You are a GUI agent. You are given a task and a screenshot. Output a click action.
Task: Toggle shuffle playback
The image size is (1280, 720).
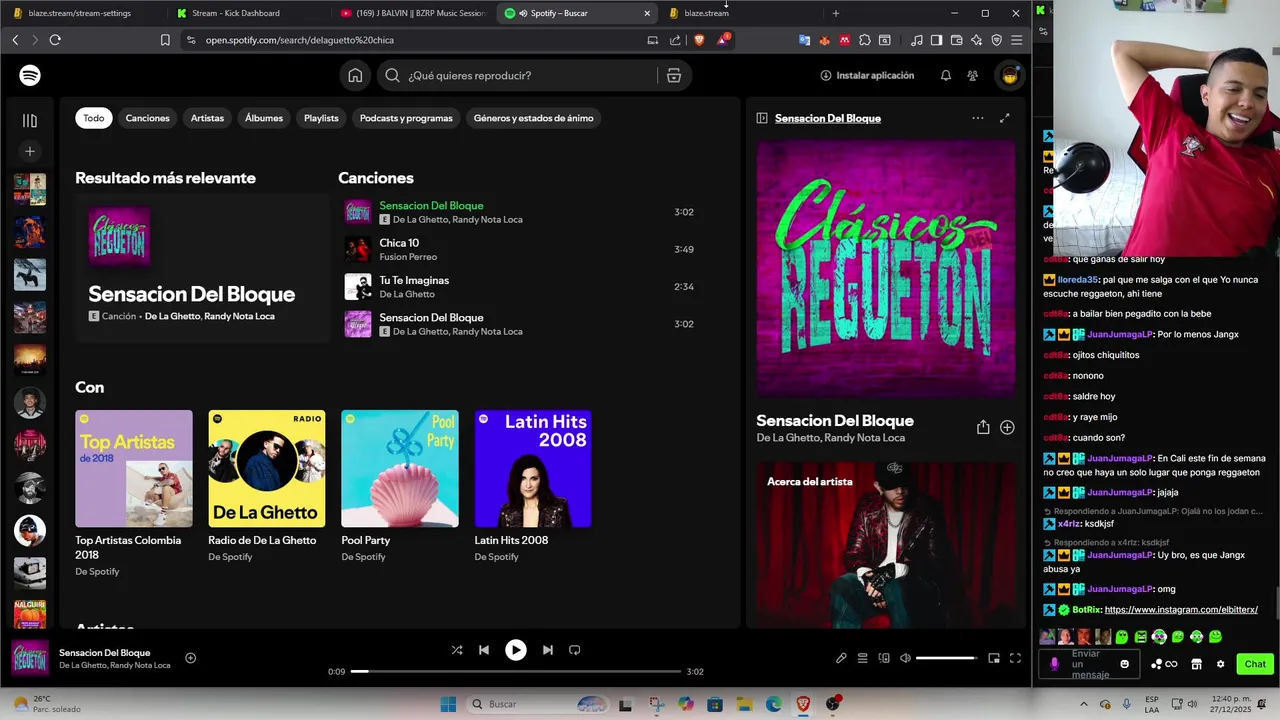pos(457,650)
